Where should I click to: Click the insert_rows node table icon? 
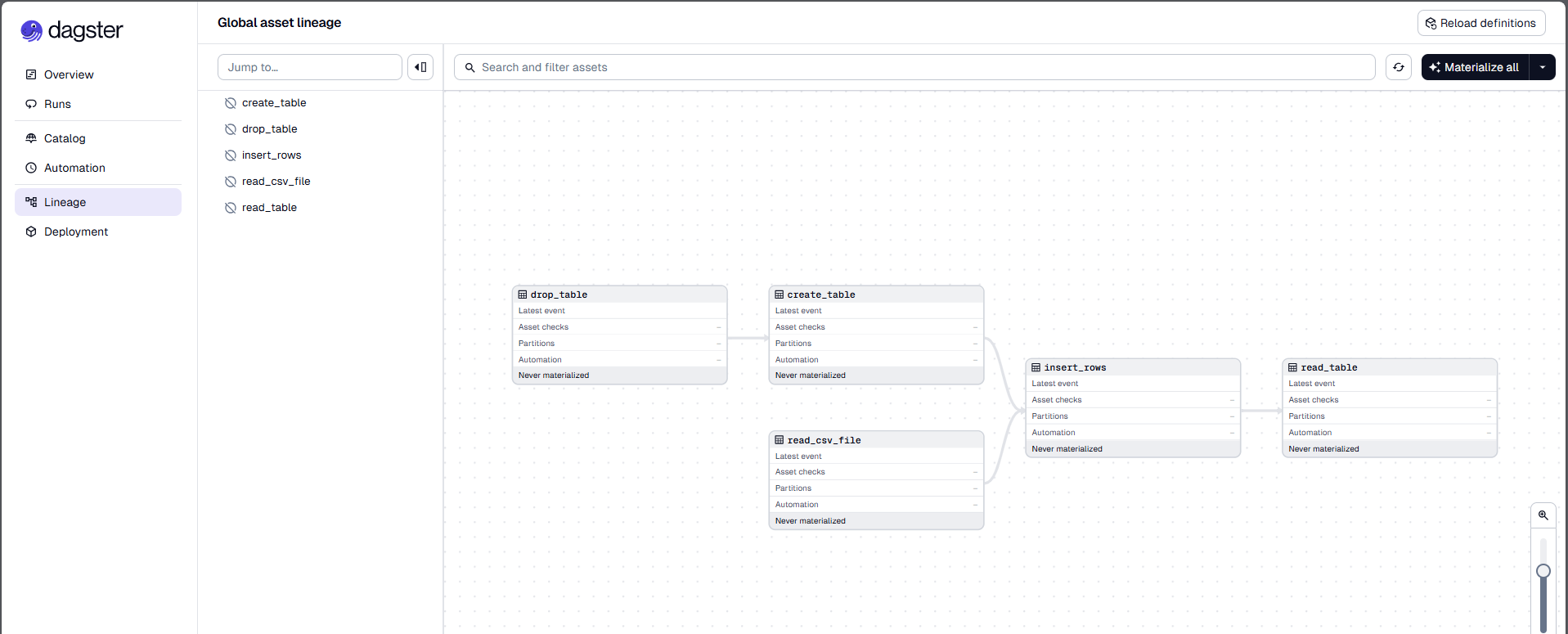[x=1036, y=367]
